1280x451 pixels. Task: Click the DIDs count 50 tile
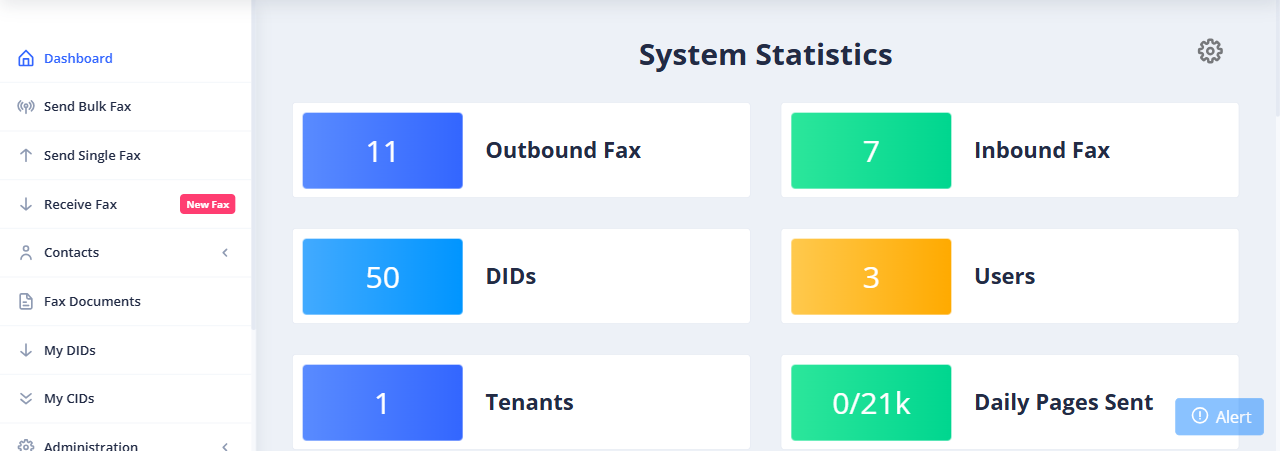pos(382,277)
